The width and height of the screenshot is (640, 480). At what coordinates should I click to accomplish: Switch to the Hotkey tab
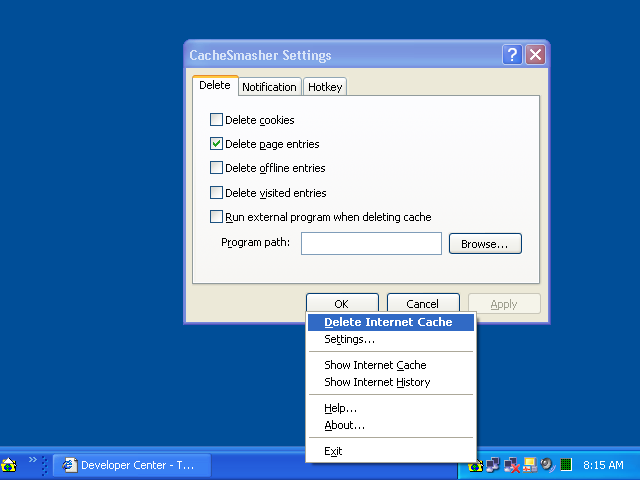pyautogui.click(x=325, y=87)
